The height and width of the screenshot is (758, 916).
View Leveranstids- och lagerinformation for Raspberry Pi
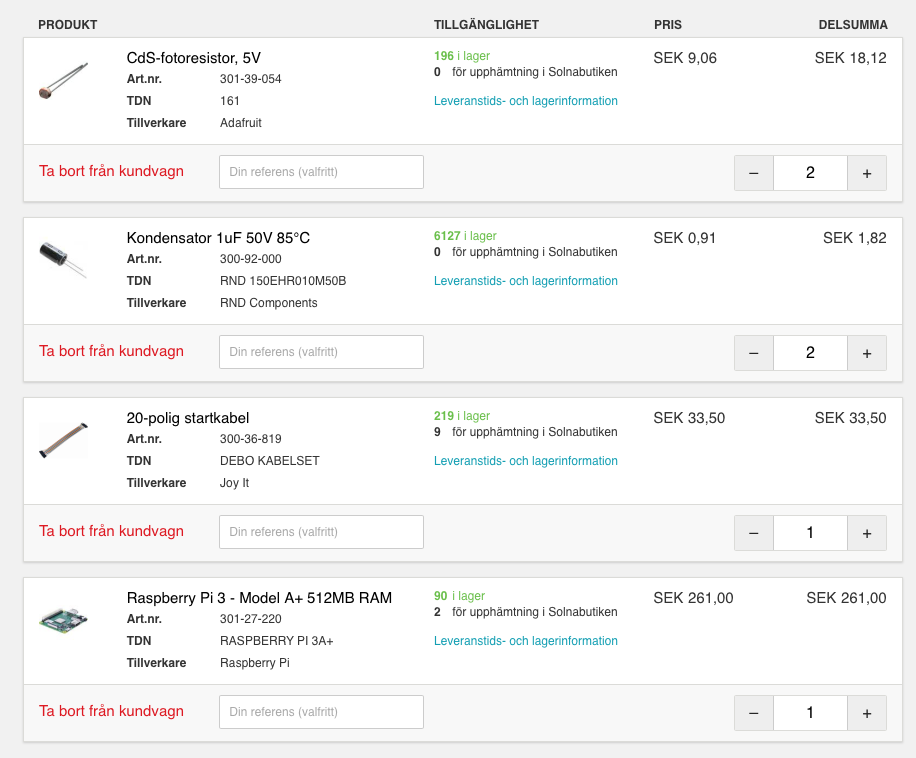pos(525,641)
